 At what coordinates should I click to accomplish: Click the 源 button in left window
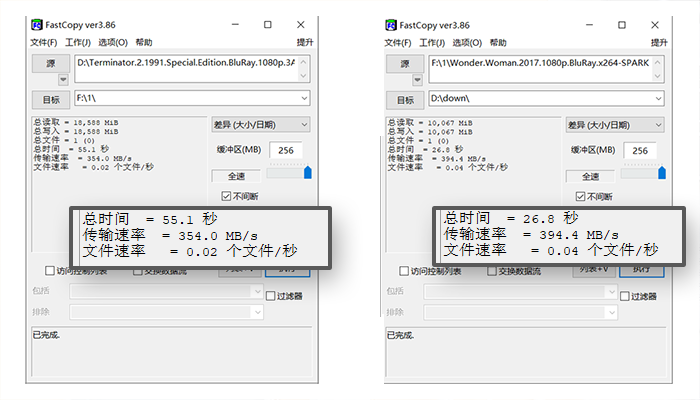(x=51, y=63)
